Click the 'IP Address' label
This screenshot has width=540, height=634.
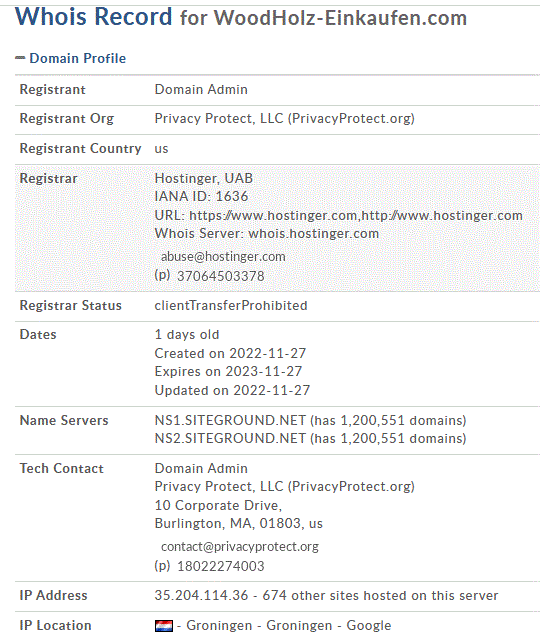[x=53, y=596]
